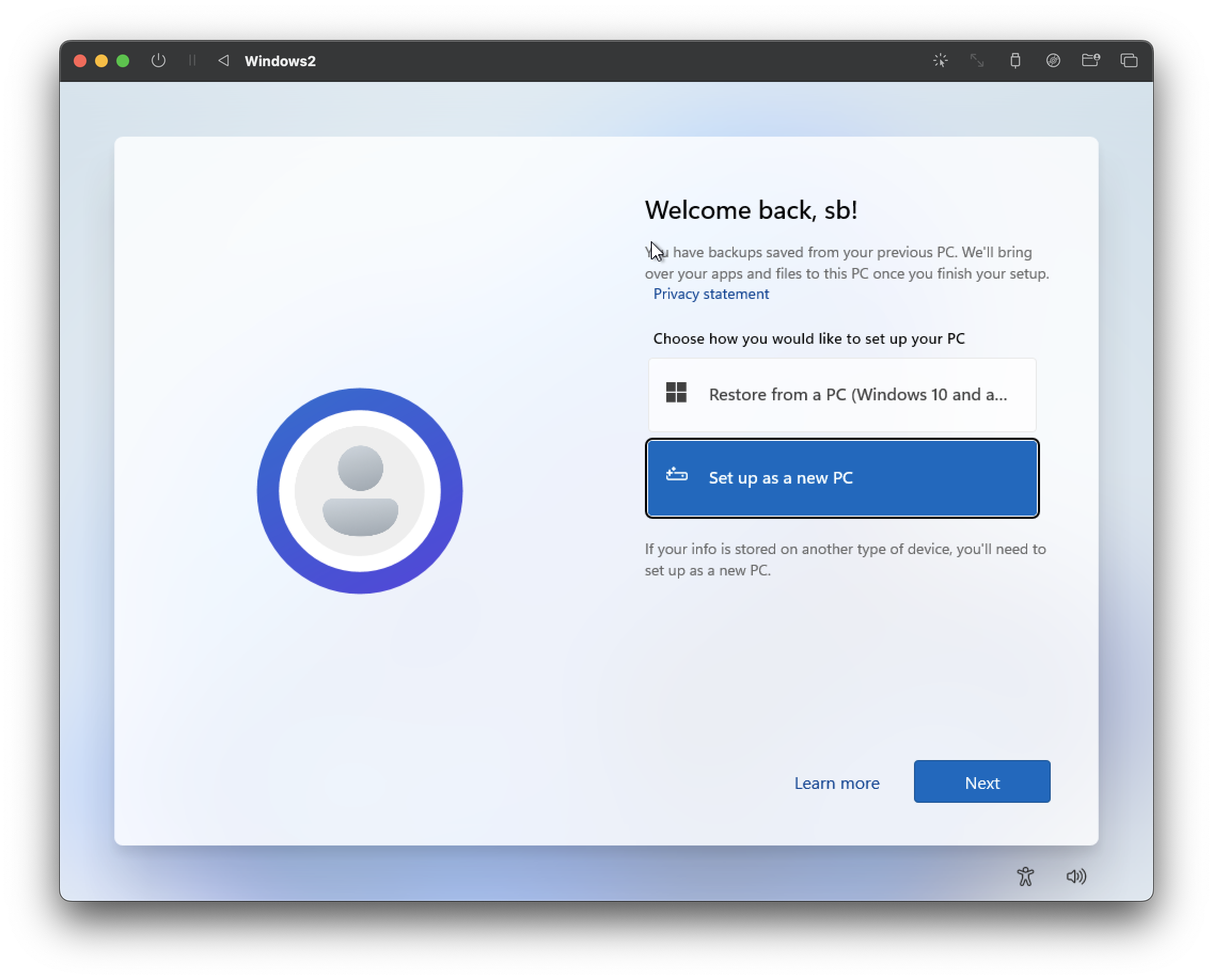Open the shared folder icon
This screenshot has width=1213, height=980.
[x=1090, y=60]
